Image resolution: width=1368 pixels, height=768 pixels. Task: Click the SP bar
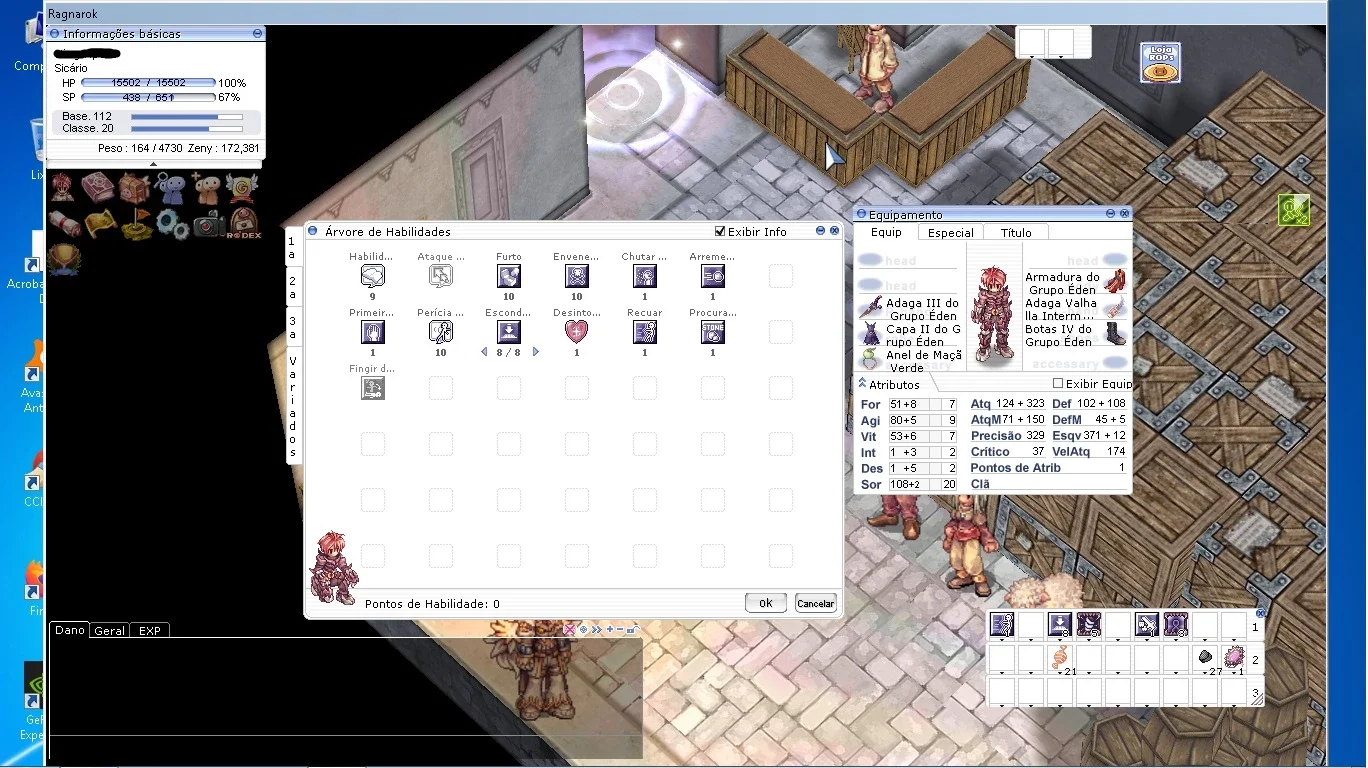[148, 98]
